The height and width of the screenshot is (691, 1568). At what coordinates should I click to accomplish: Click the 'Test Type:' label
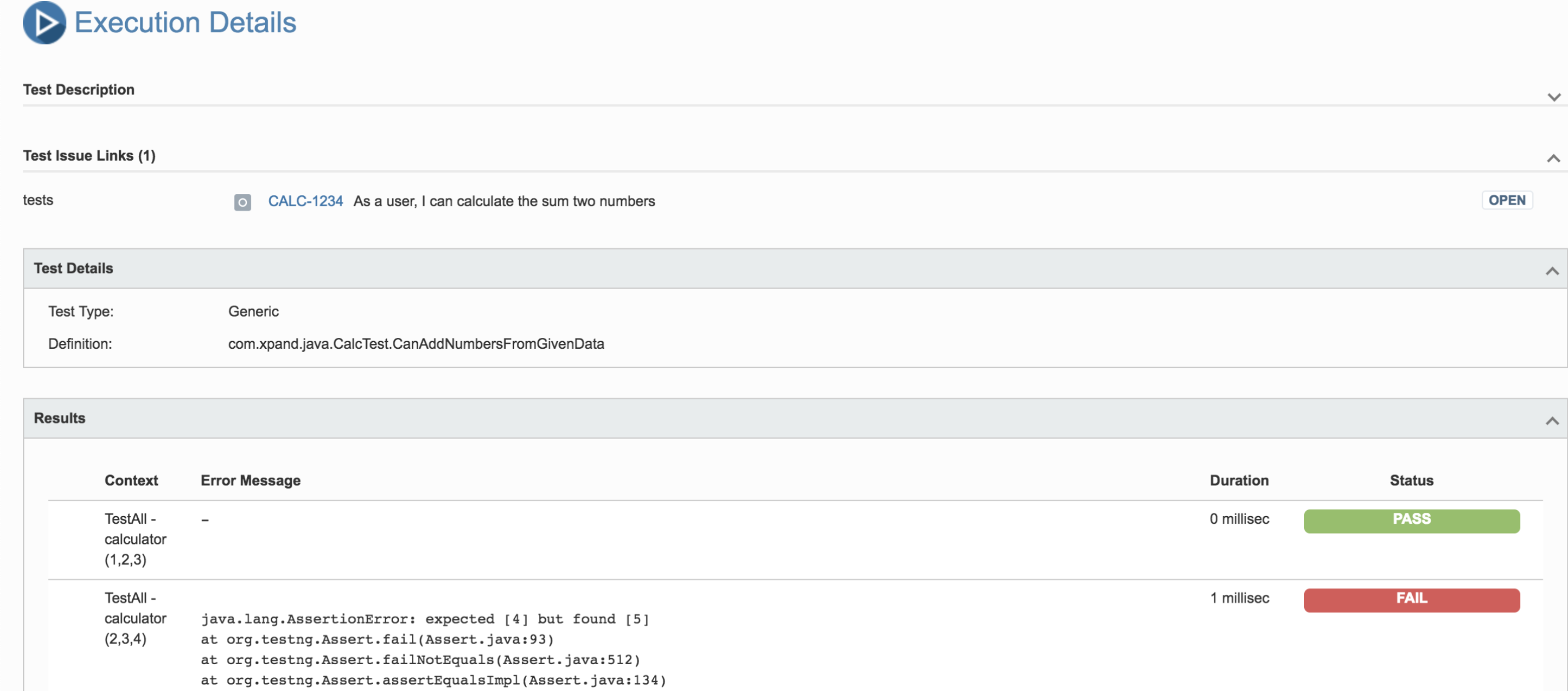coord(81,311)
